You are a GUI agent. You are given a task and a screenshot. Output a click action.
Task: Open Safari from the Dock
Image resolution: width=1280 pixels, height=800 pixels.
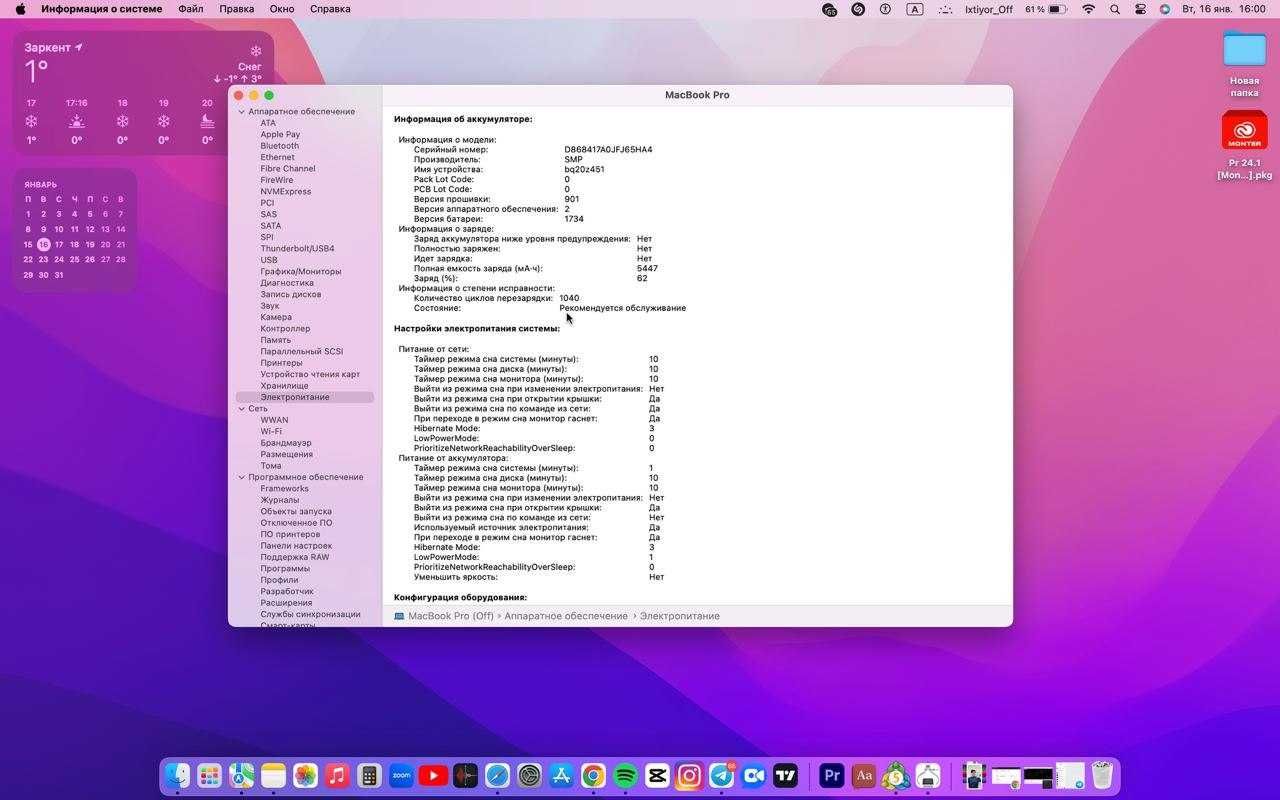click(x=497, y=775)
